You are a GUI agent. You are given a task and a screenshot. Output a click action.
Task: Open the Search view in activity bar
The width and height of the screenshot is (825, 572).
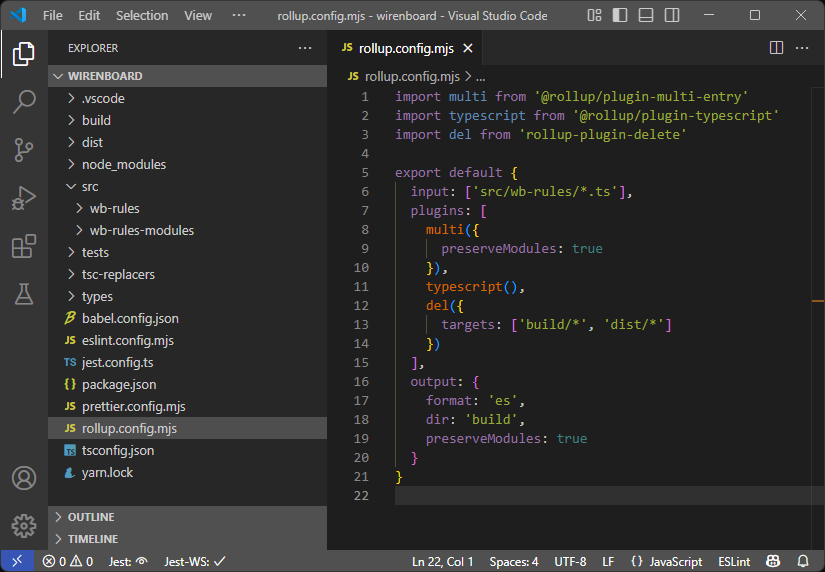pyautogui.click(x=24, y=101)
